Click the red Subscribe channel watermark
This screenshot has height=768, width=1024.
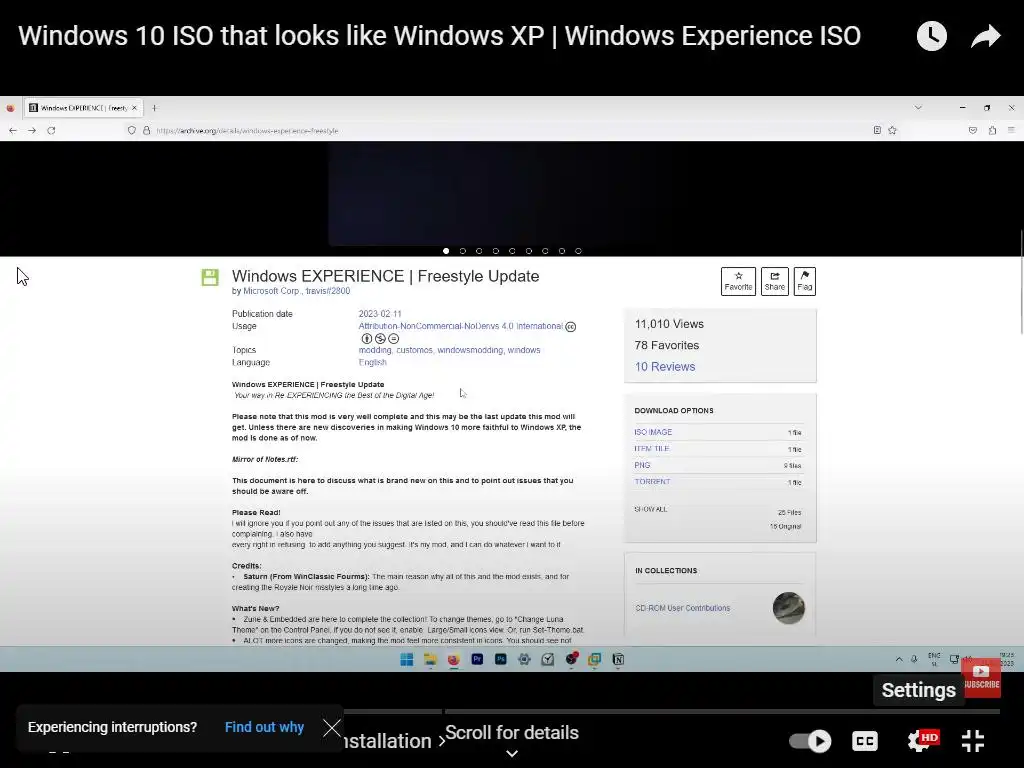[981, 677]
